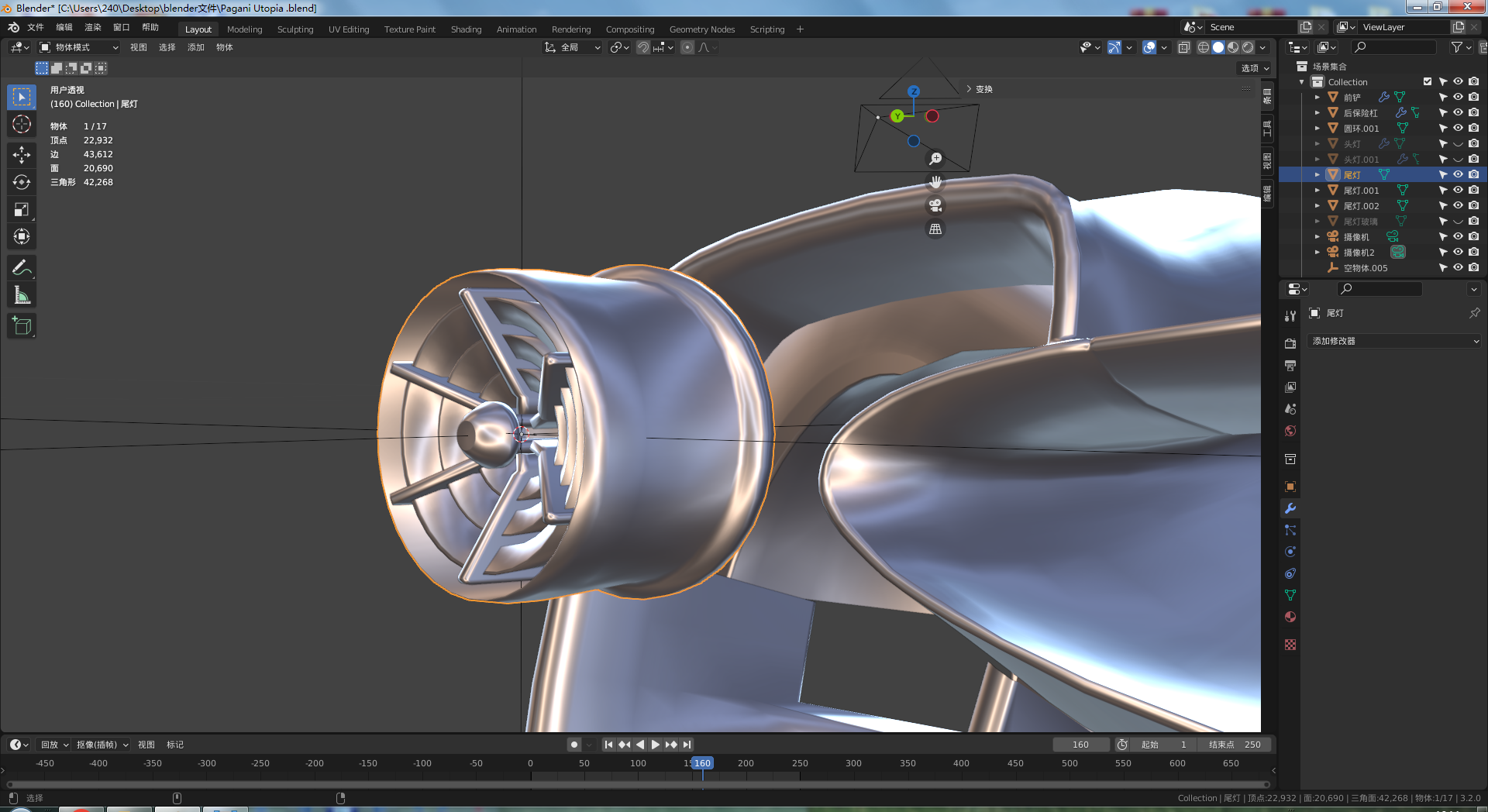Image resolution: width=1488 pixels, height=812 pixels.
Task: Toggle camera view in viewport gizmo
Action: point(935,205)
